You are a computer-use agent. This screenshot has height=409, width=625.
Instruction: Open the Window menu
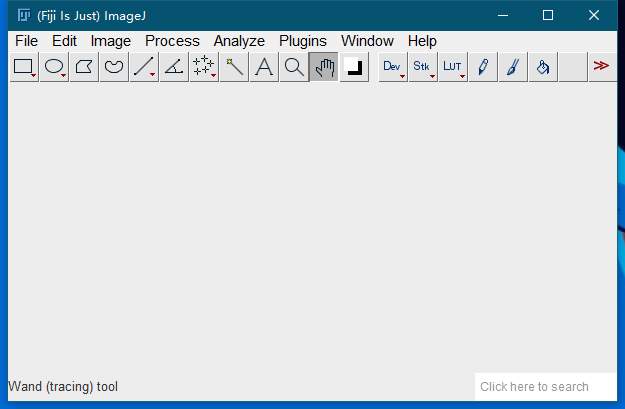coord(367,41)
